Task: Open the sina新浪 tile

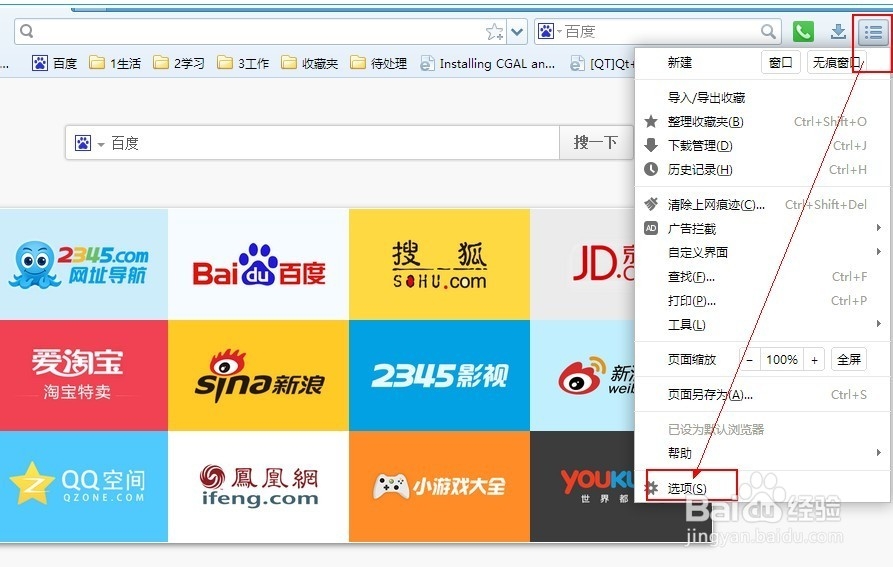Action: tap(259, 375)
